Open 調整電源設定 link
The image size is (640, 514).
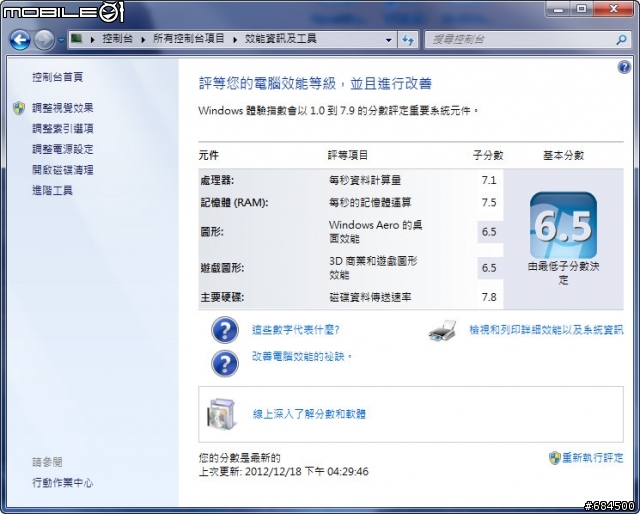click(62, 149)
